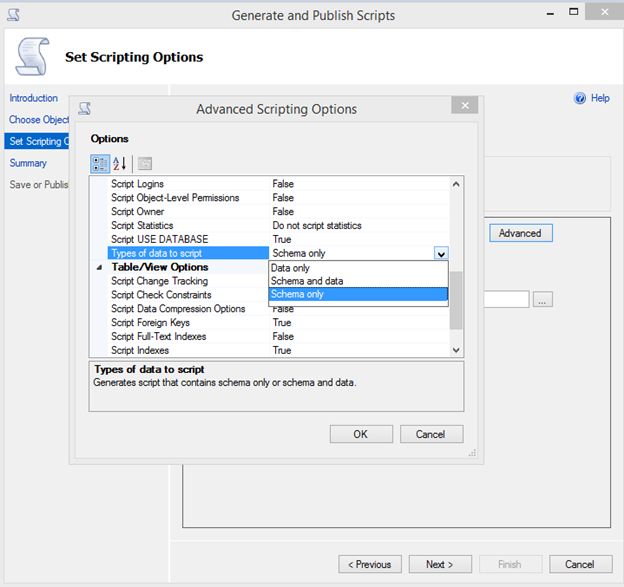Click the script scroll icon in dialog title
The image size is (624, 587).
[x=85, y=109]
